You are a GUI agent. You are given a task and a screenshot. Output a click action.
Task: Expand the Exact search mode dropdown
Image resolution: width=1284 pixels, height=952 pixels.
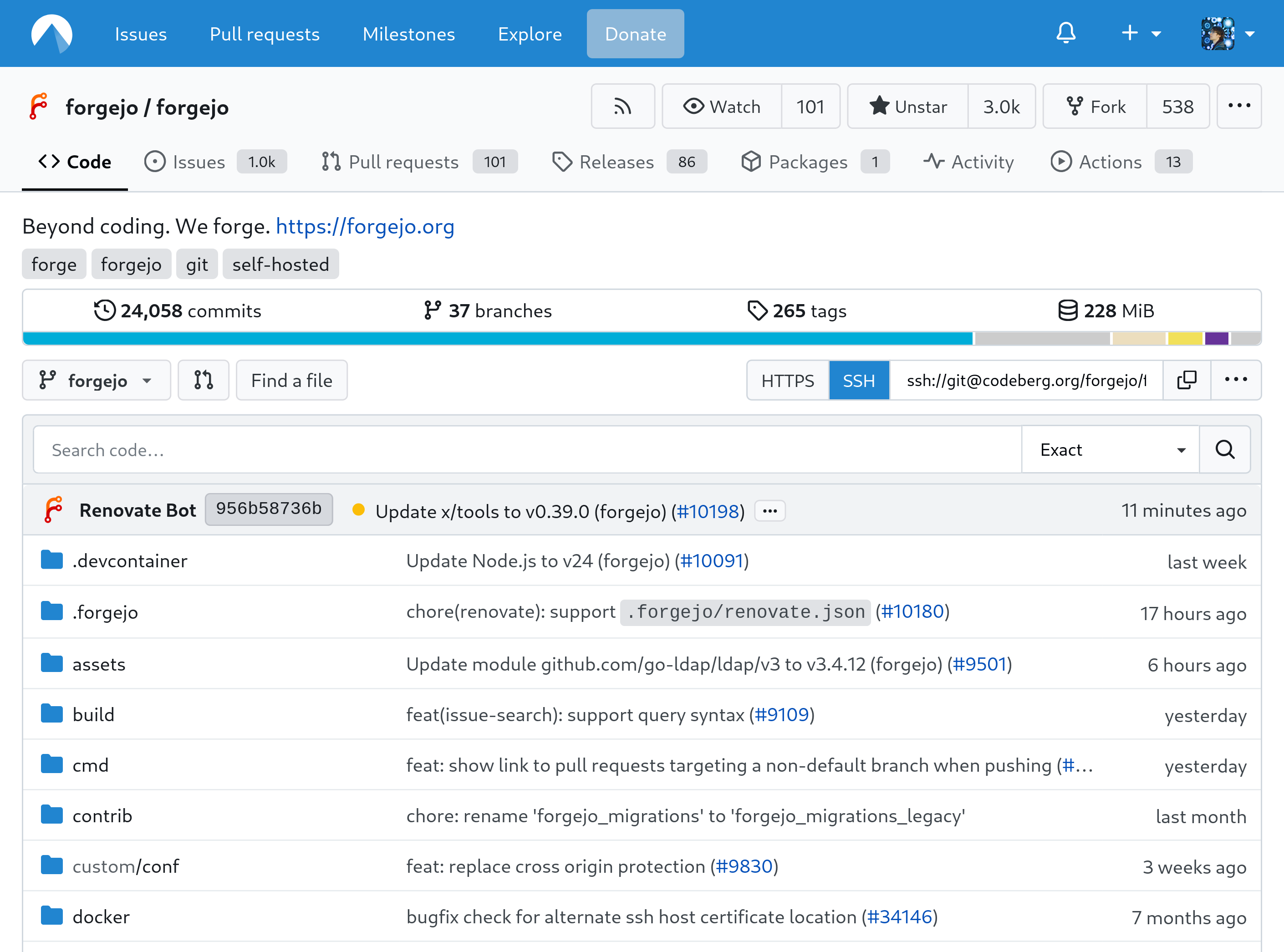(x=1110, y=449)
